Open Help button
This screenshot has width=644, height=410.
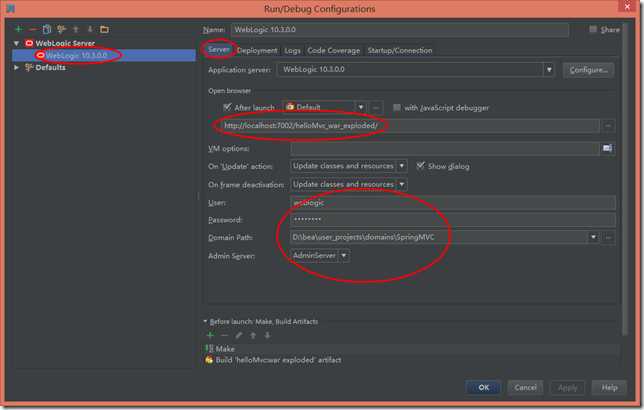click(x=610, y=387)
